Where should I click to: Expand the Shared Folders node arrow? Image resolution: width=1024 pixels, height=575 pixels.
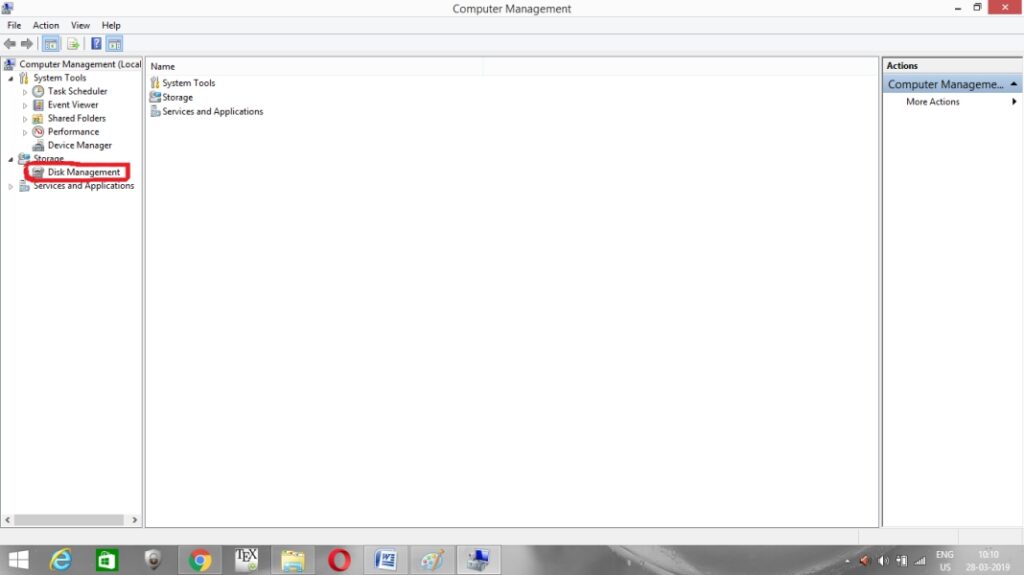click(x=25, y=119)
